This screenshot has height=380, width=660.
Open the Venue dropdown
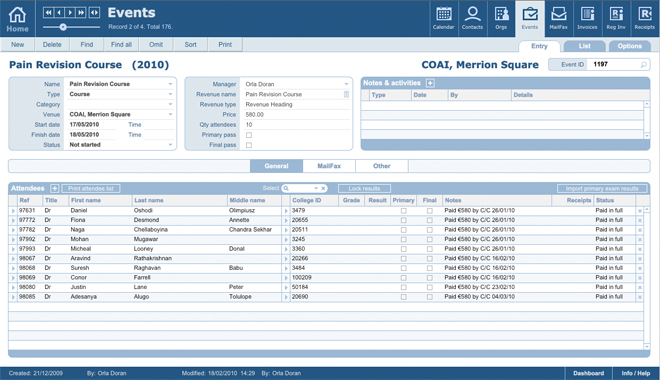(x=170, y=114)
